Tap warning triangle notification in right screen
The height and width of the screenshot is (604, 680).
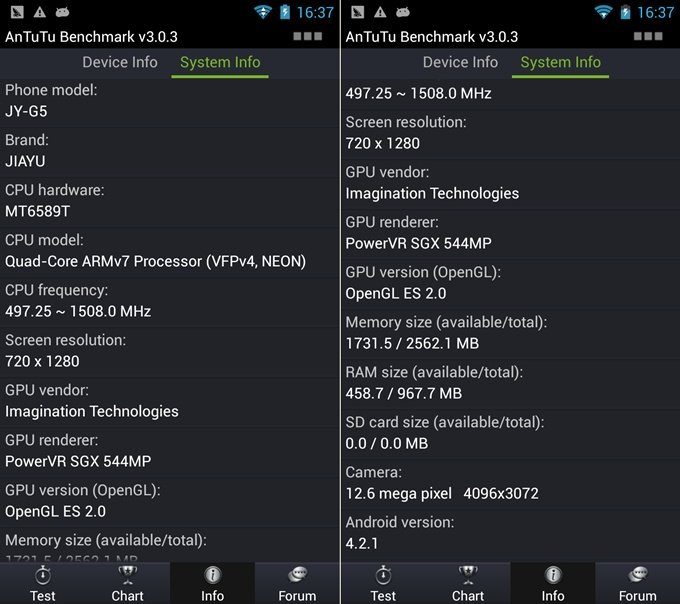380,12
